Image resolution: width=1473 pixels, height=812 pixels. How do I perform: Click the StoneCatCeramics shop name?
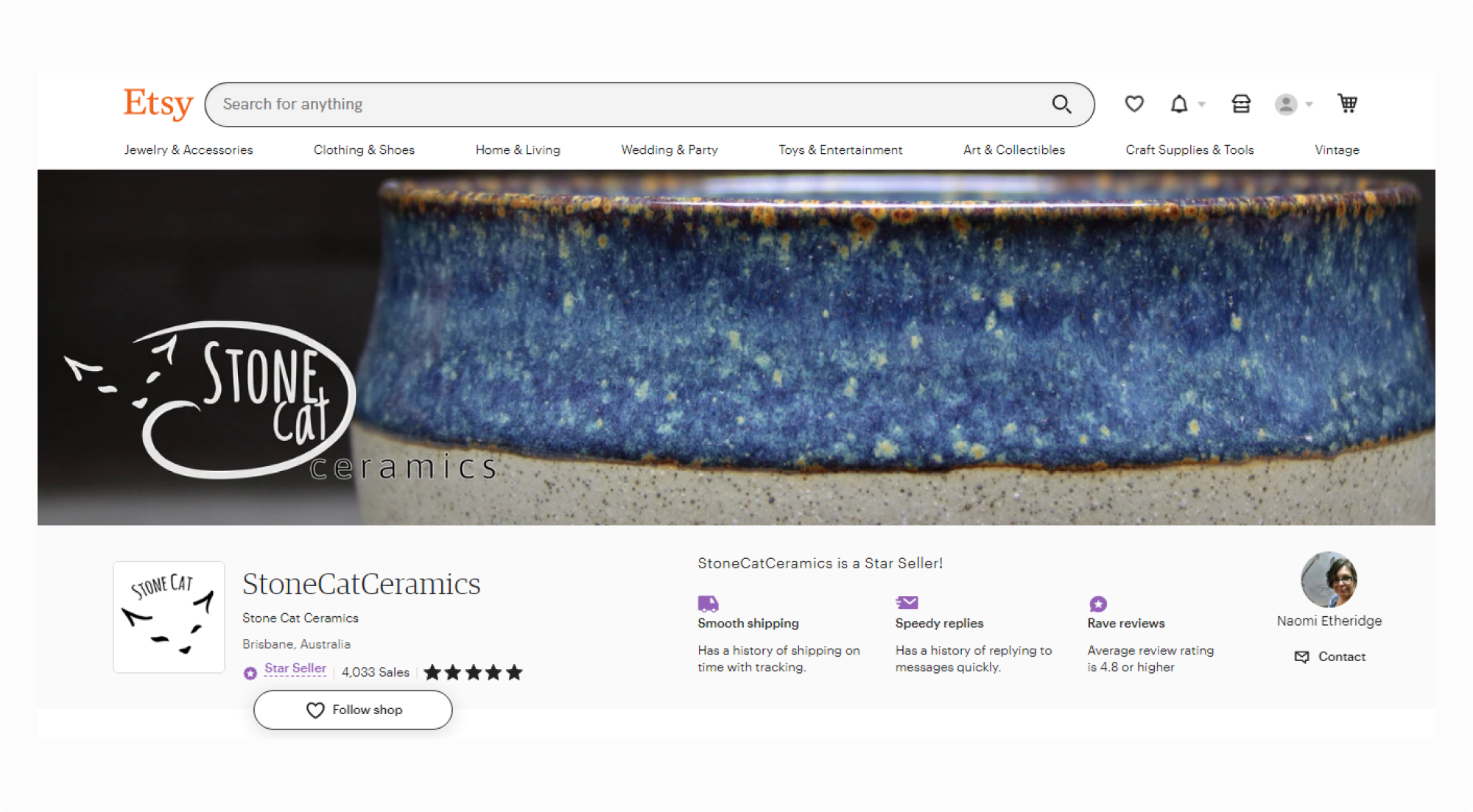(362, 584)
